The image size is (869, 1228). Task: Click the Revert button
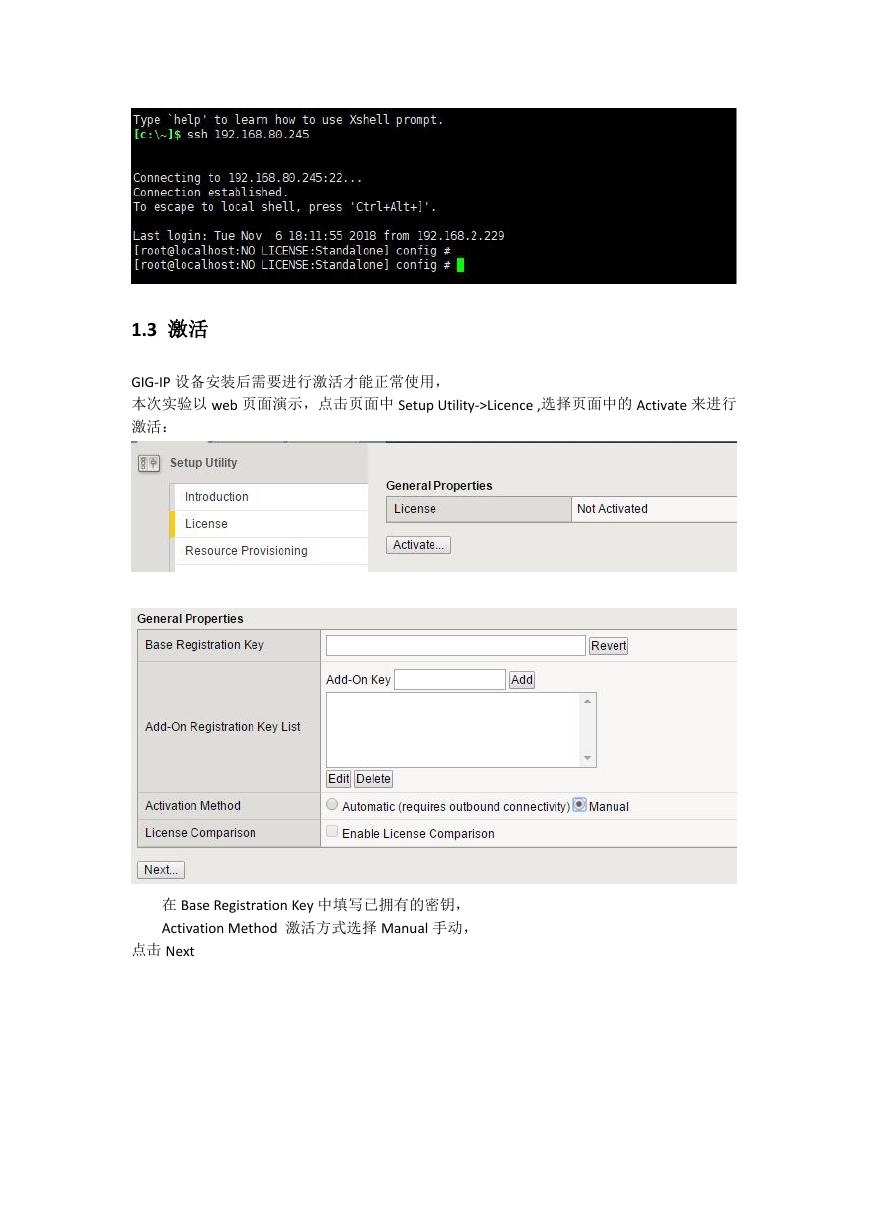click(608, 646)
